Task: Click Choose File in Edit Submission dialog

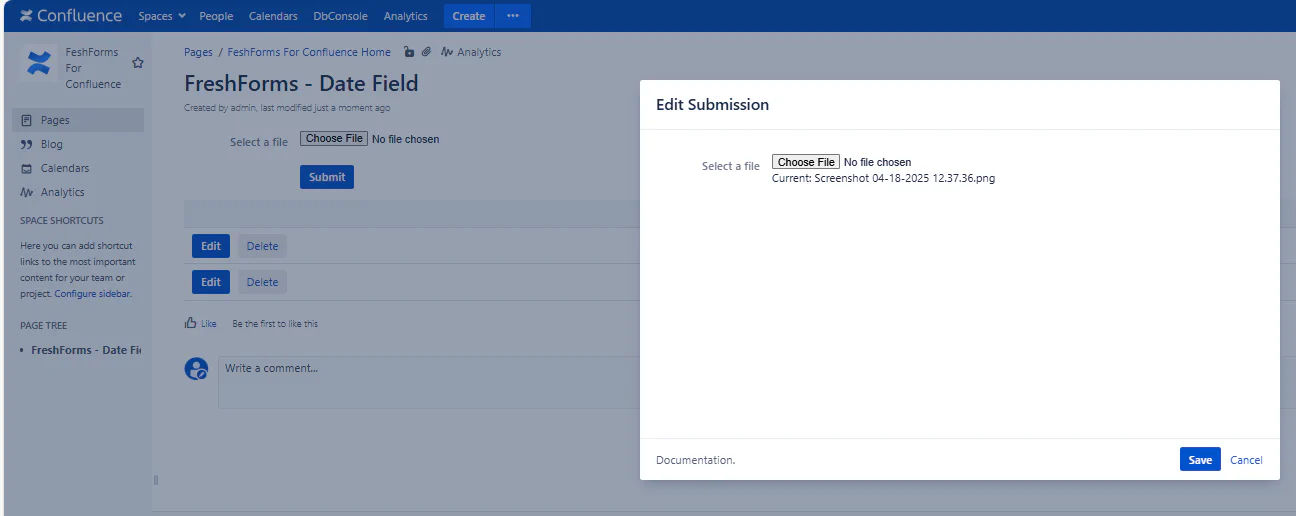Action: 806,162
